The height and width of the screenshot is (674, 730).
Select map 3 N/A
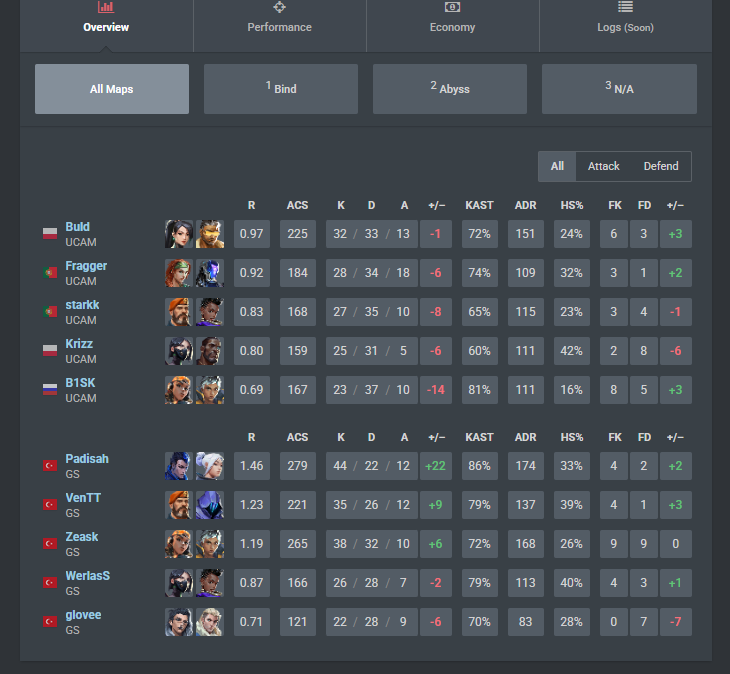pyautogui.click(x=619, y=89)
